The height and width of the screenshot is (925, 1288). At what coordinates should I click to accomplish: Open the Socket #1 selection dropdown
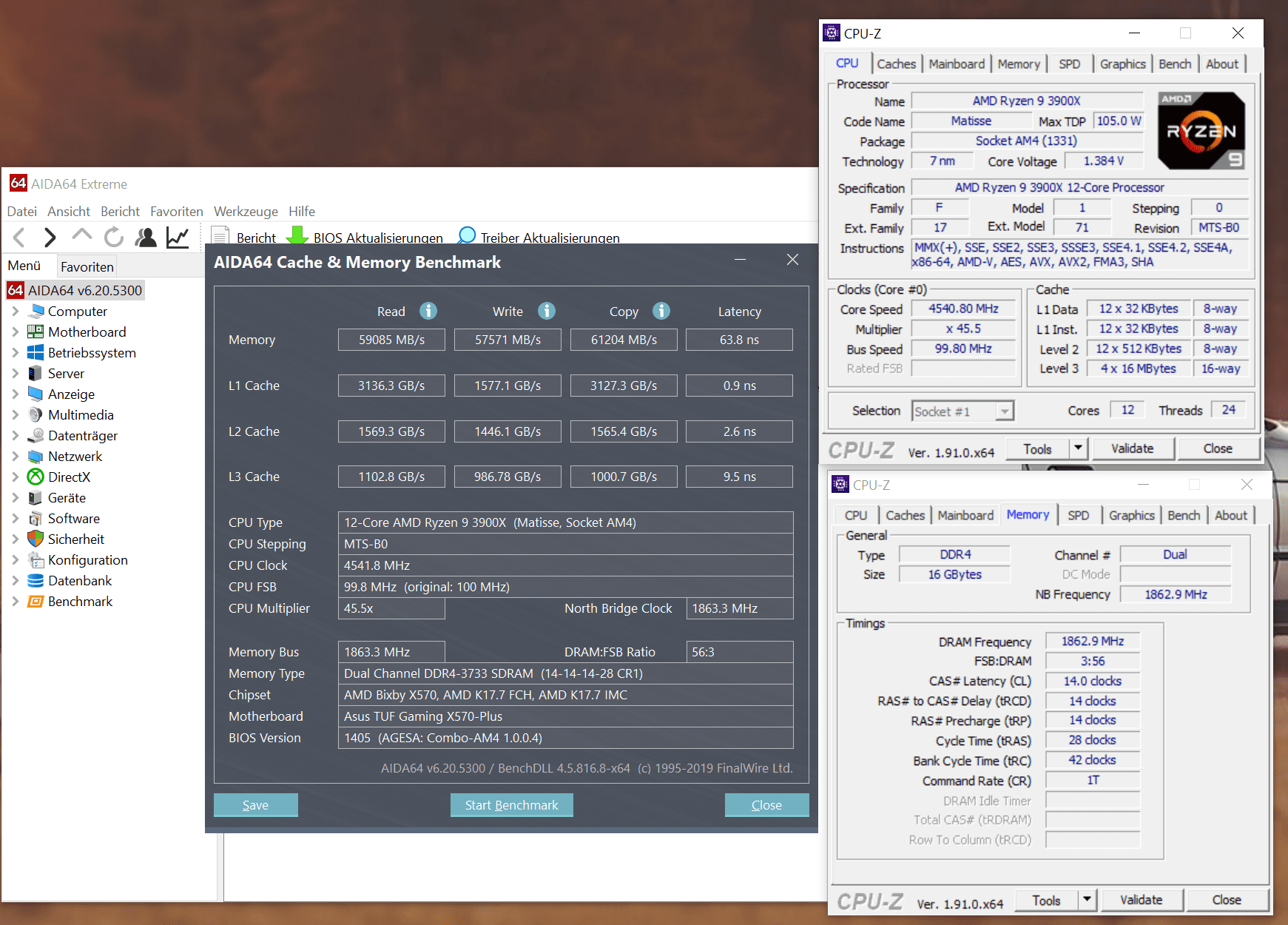tap(1005, 411)
